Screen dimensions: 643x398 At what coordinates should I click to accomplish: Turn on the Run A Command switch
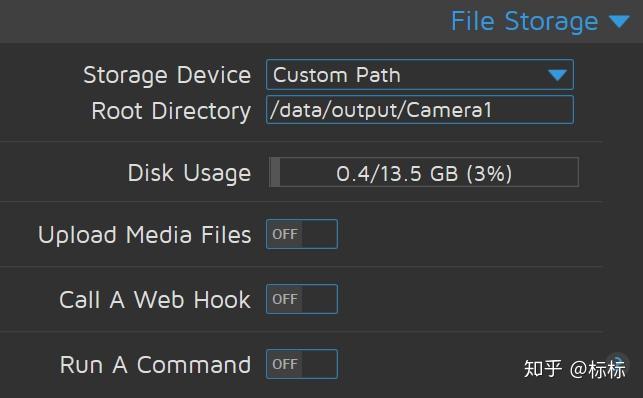[x=302, y=364]
